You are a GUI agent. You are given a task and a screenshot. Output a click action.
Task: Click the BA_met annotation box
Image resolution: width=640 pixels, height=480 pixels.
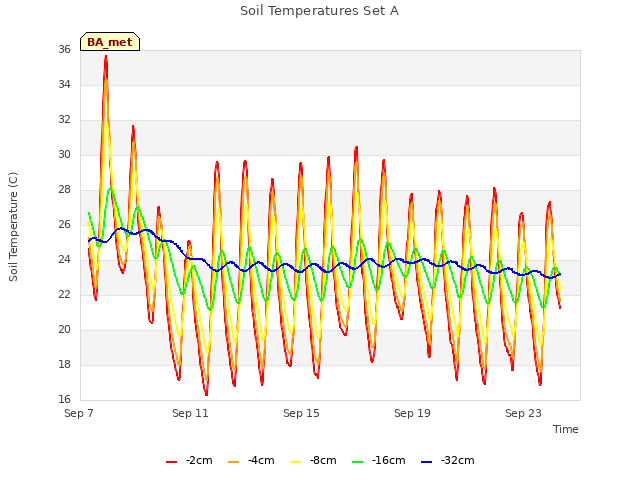coord(110,42)
